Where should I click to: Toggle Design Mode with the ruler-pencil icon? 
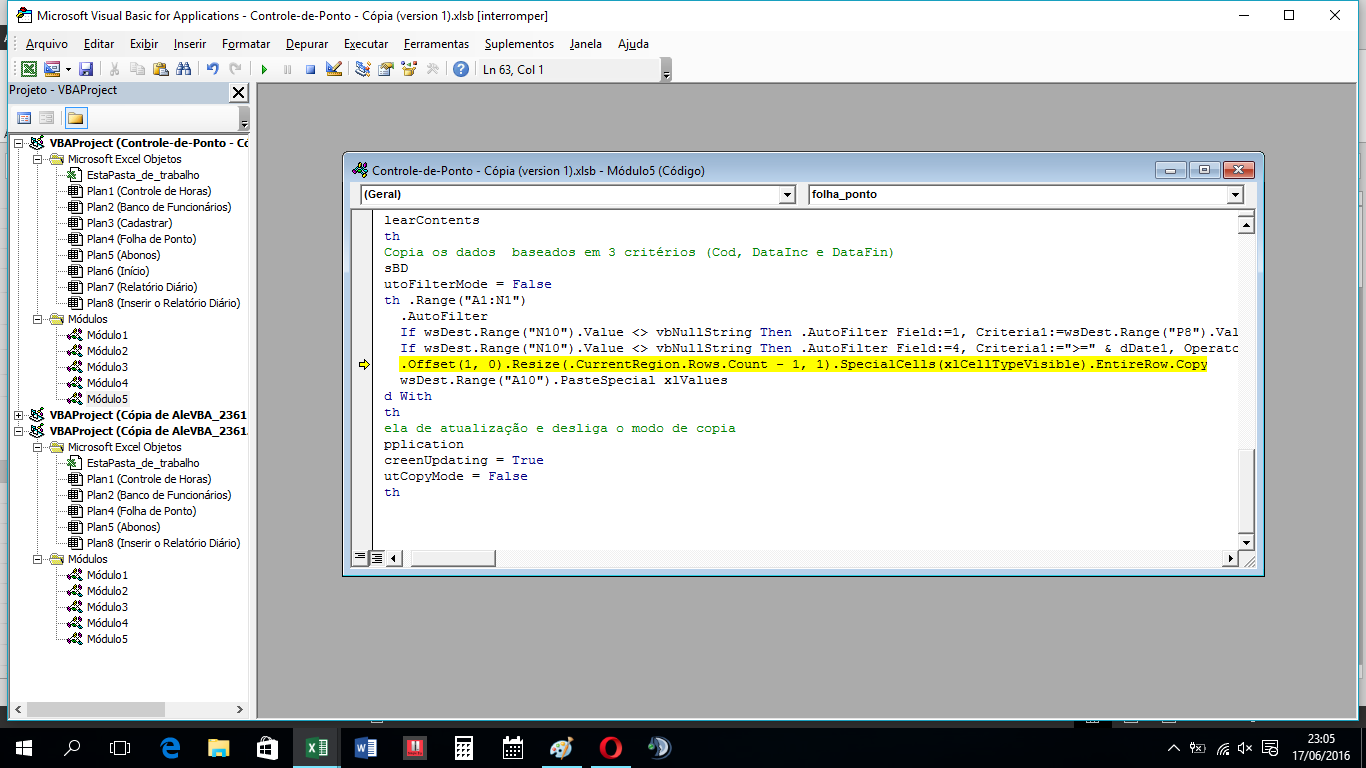pyautogui.click(x=334, y=69)
